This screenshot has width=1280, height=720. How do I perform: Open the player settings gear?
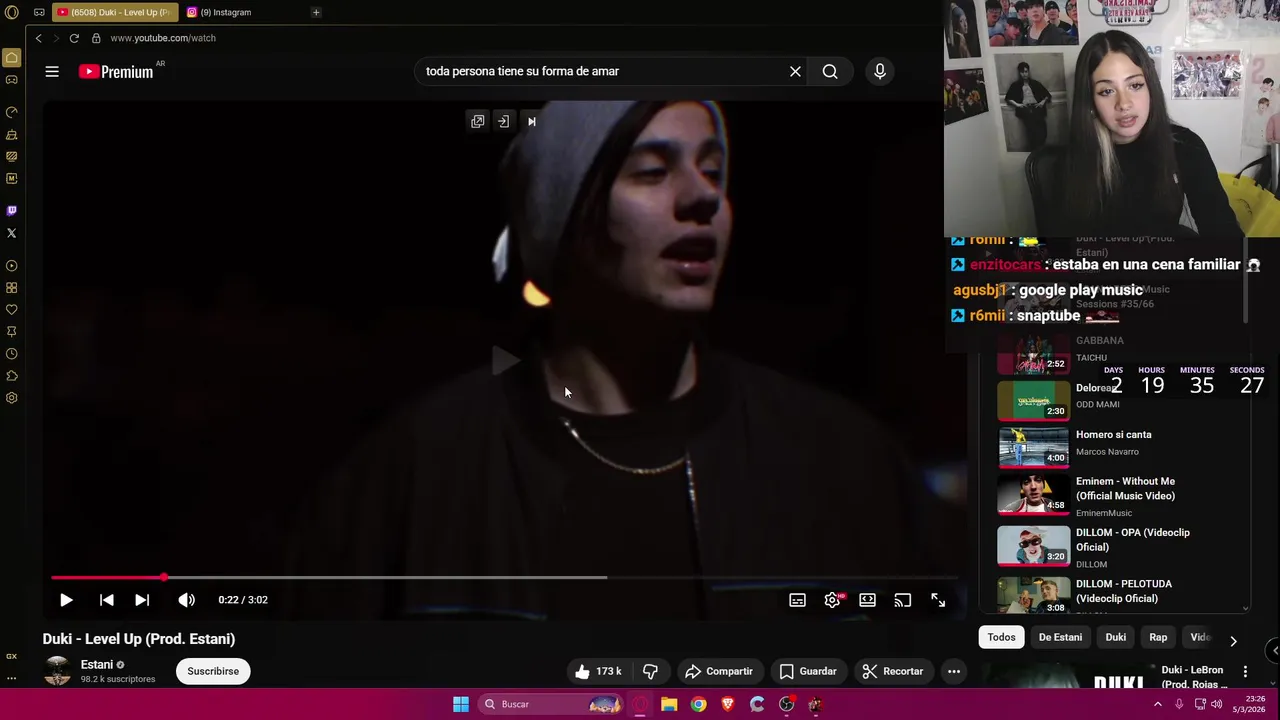tap(832, 600)
